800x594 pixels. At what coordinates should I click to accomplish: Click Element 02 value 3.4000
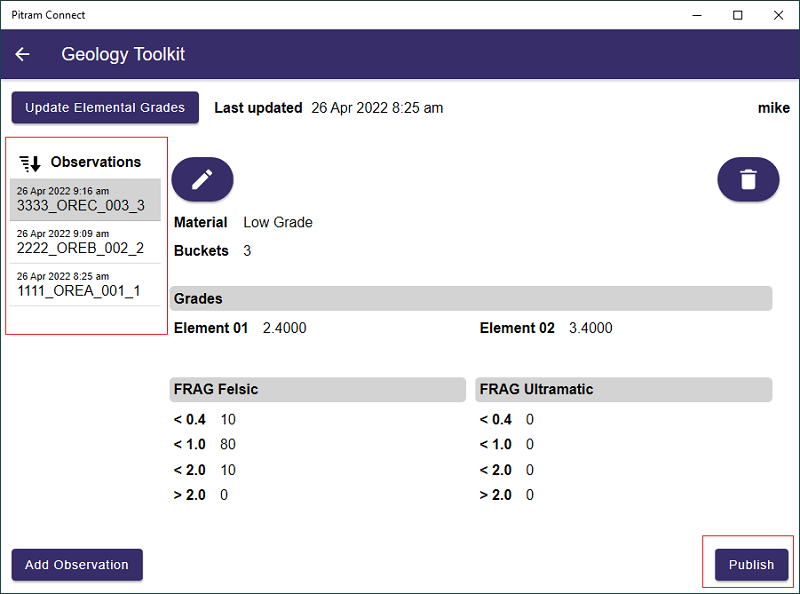(590, 328)
